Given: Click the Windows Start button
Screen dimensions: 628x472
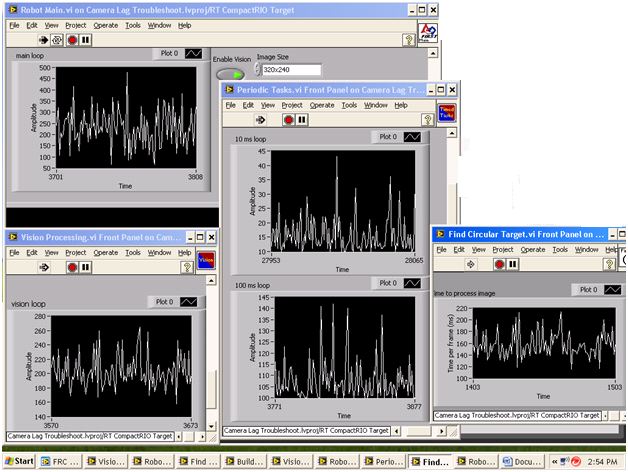Looking at the screenshot, I should (x=19, y=461).
